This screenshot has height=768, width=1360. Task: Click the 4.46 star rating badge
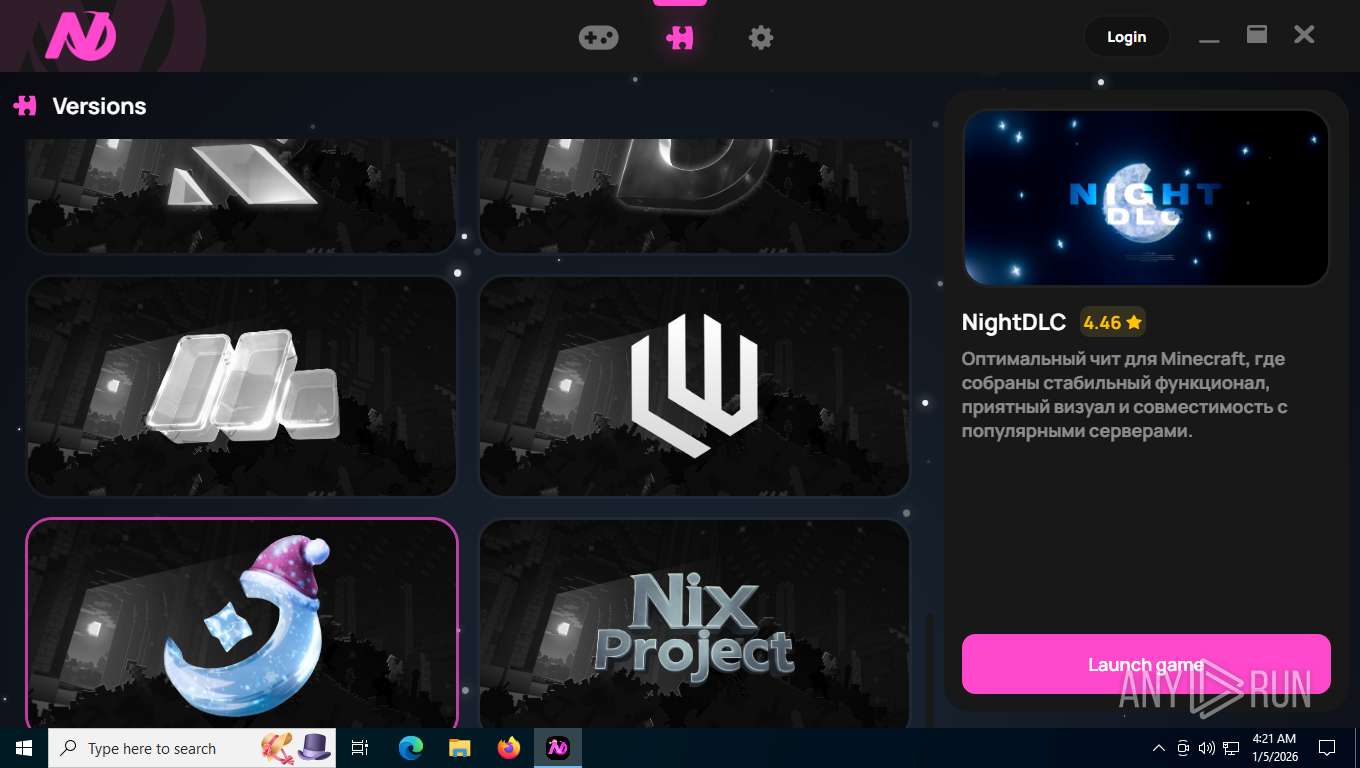1112,322
